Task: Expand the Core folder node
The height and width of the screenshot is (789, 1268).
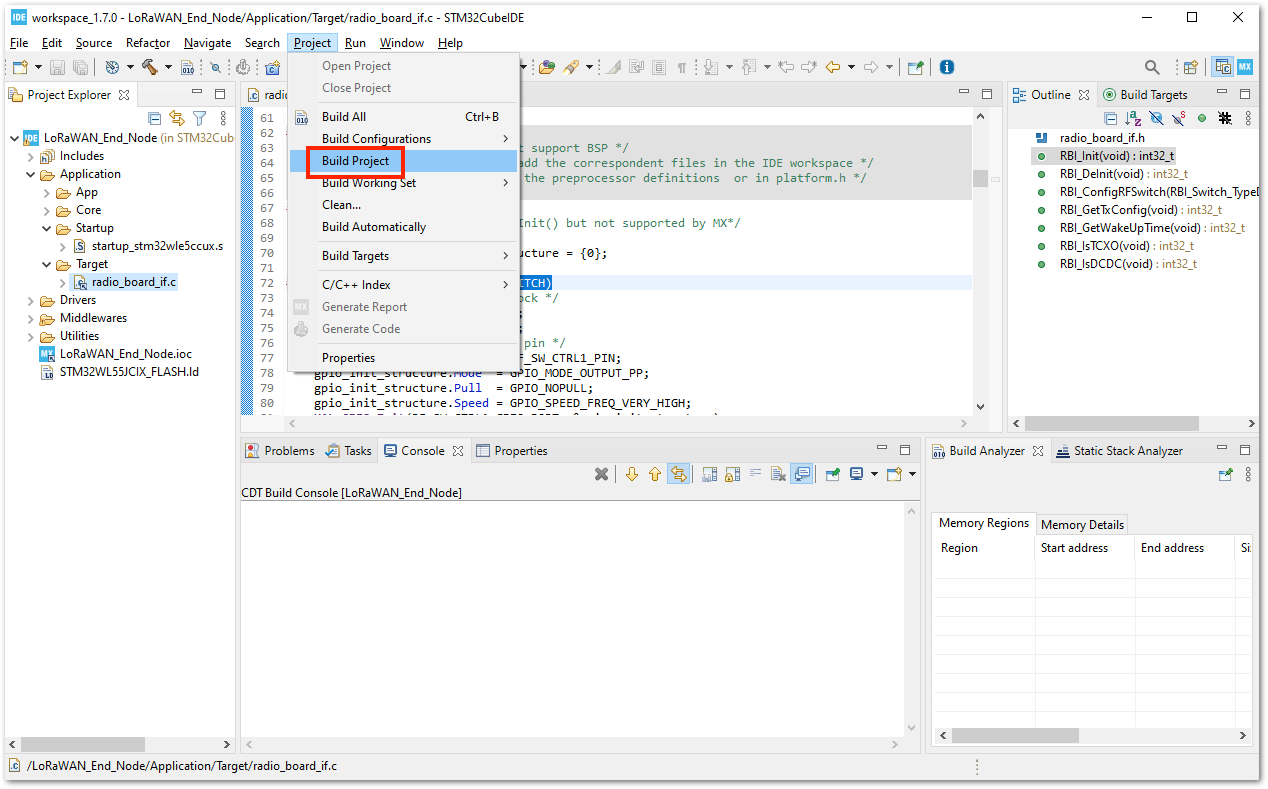Action: [46, 210]
